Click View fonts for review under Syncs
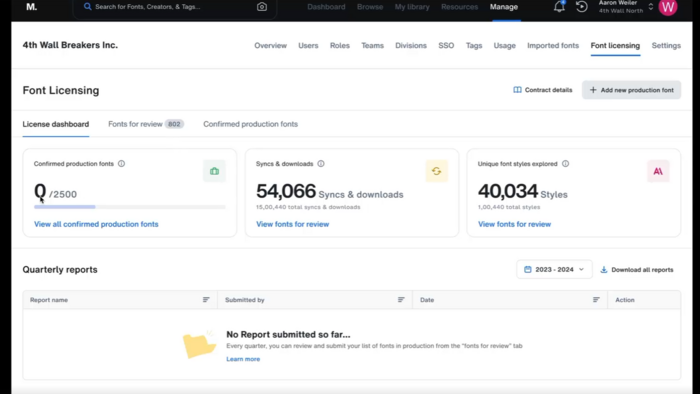This screenshot has height=394, width=700. pos(292,224)
